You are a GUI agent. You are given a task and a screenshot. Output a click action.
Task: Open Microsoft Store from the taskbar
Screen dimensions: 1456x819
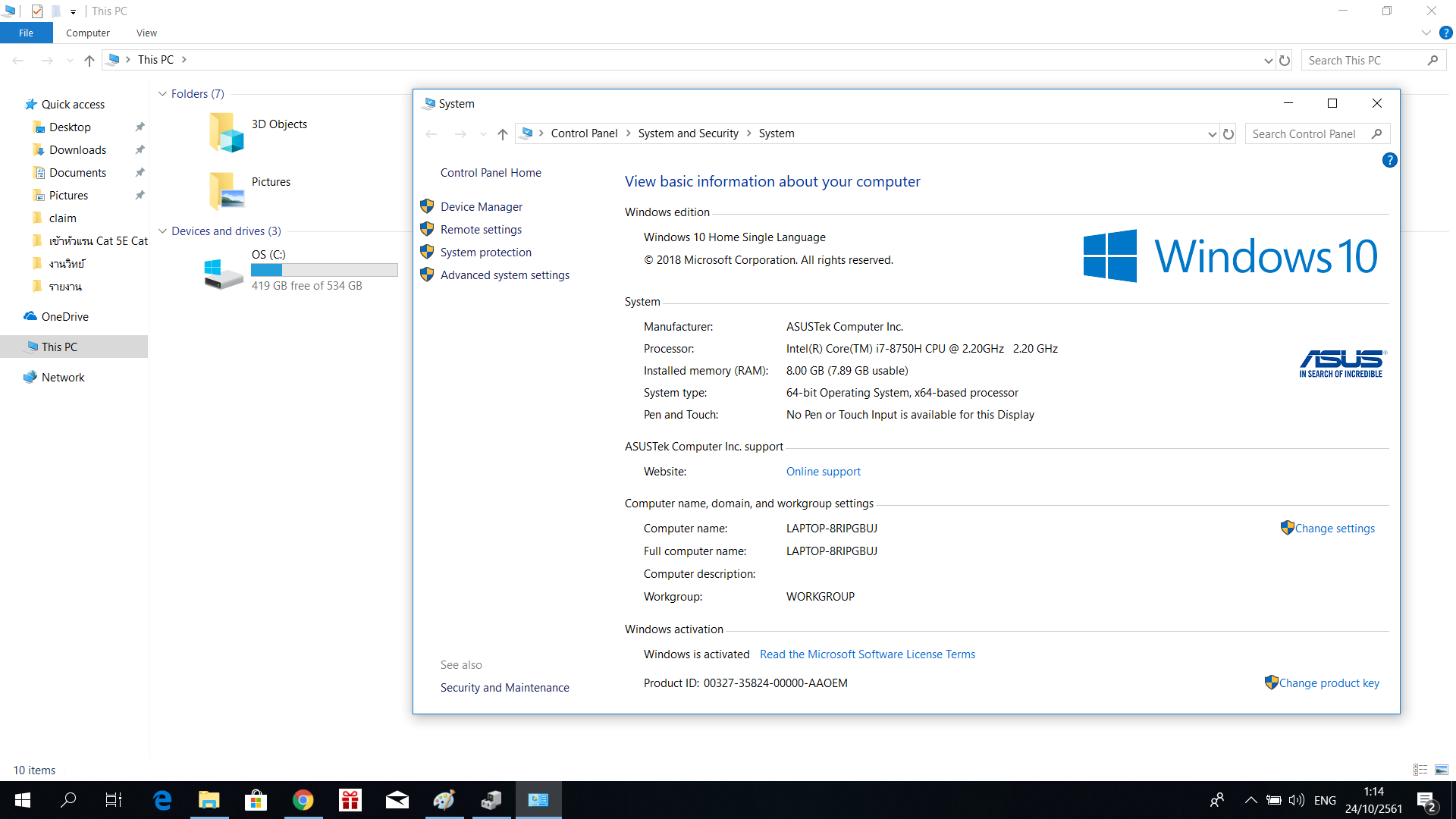256,800
